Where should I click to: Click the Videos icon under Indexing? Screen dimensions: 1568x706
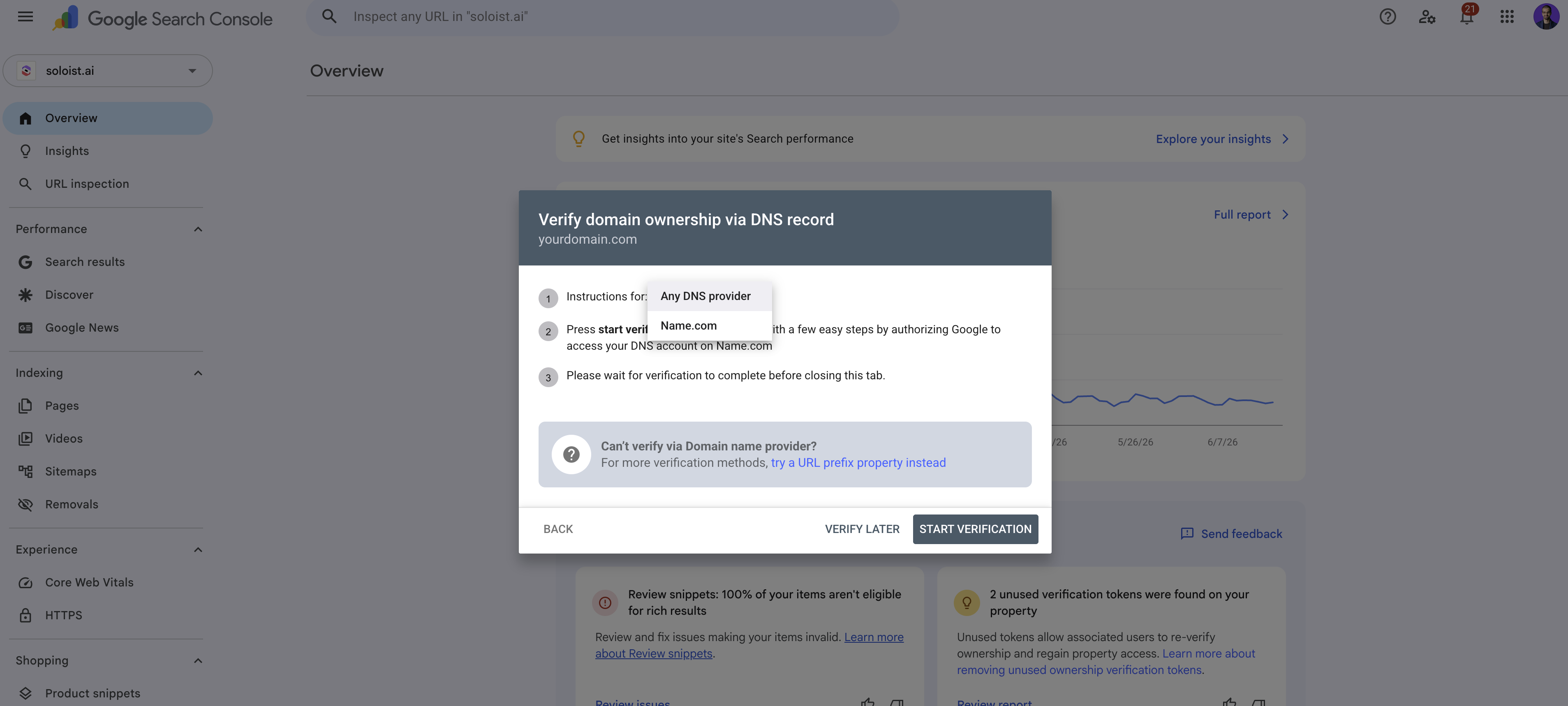tap(25, 438)
